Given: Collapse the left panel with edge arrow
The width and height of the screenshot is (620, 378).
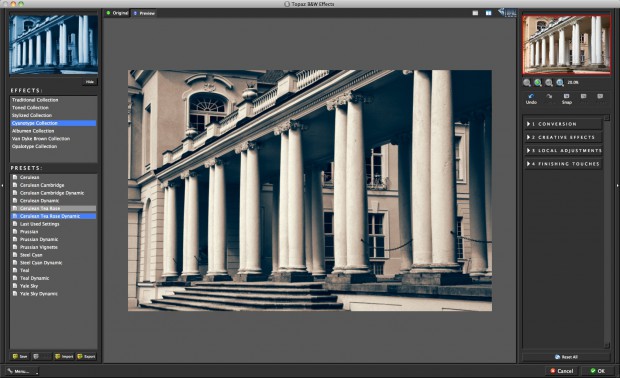Looking at the screenshot, I should click(x=3, y=185).
